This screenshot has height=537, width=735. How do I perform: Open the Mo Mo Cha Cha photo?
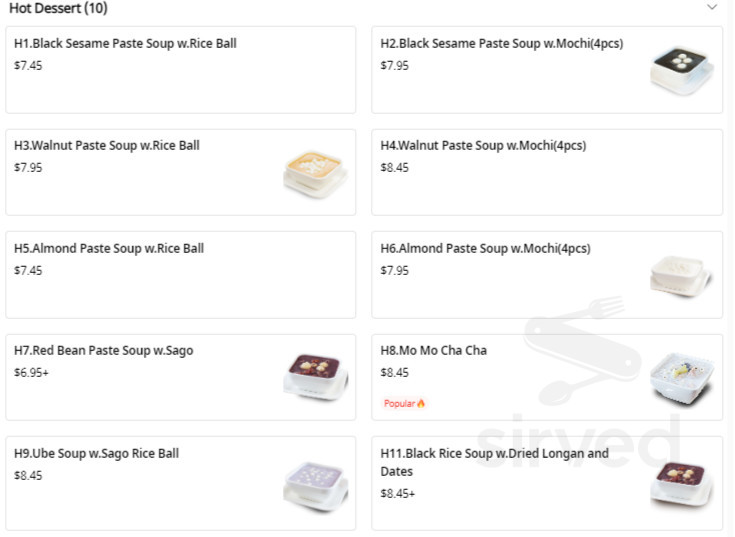(681, 377)
